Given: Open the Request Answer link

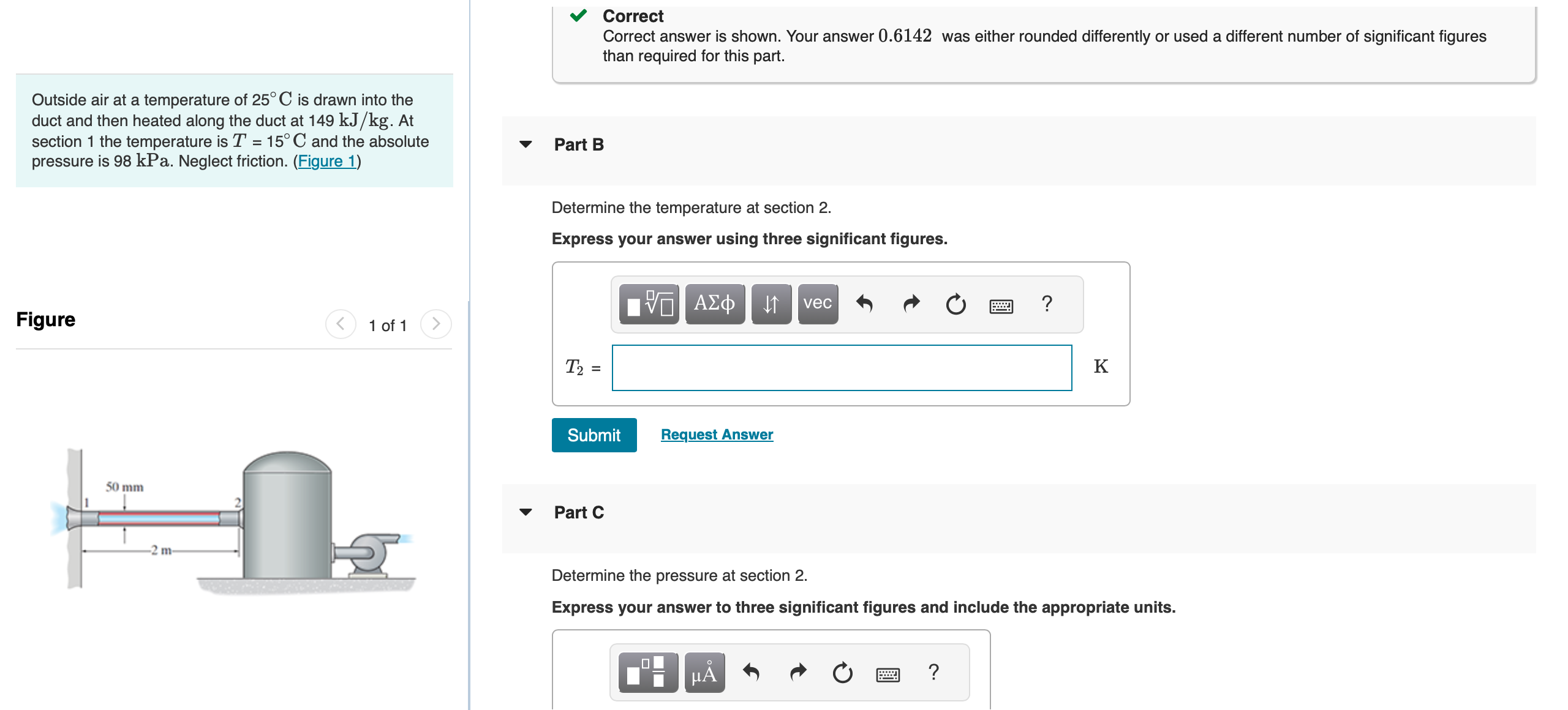Looking at the screenshot, I should 717,435.
